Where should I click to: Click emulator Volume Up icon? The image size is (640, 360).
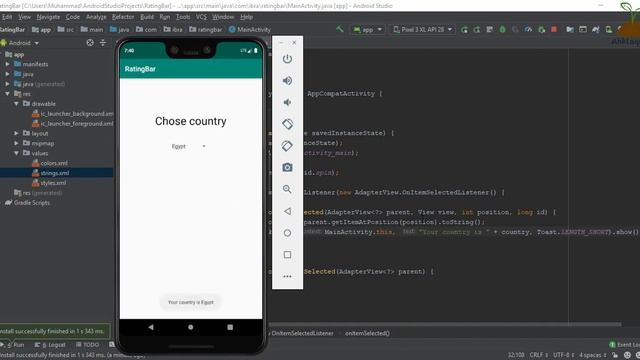[287, 81]
